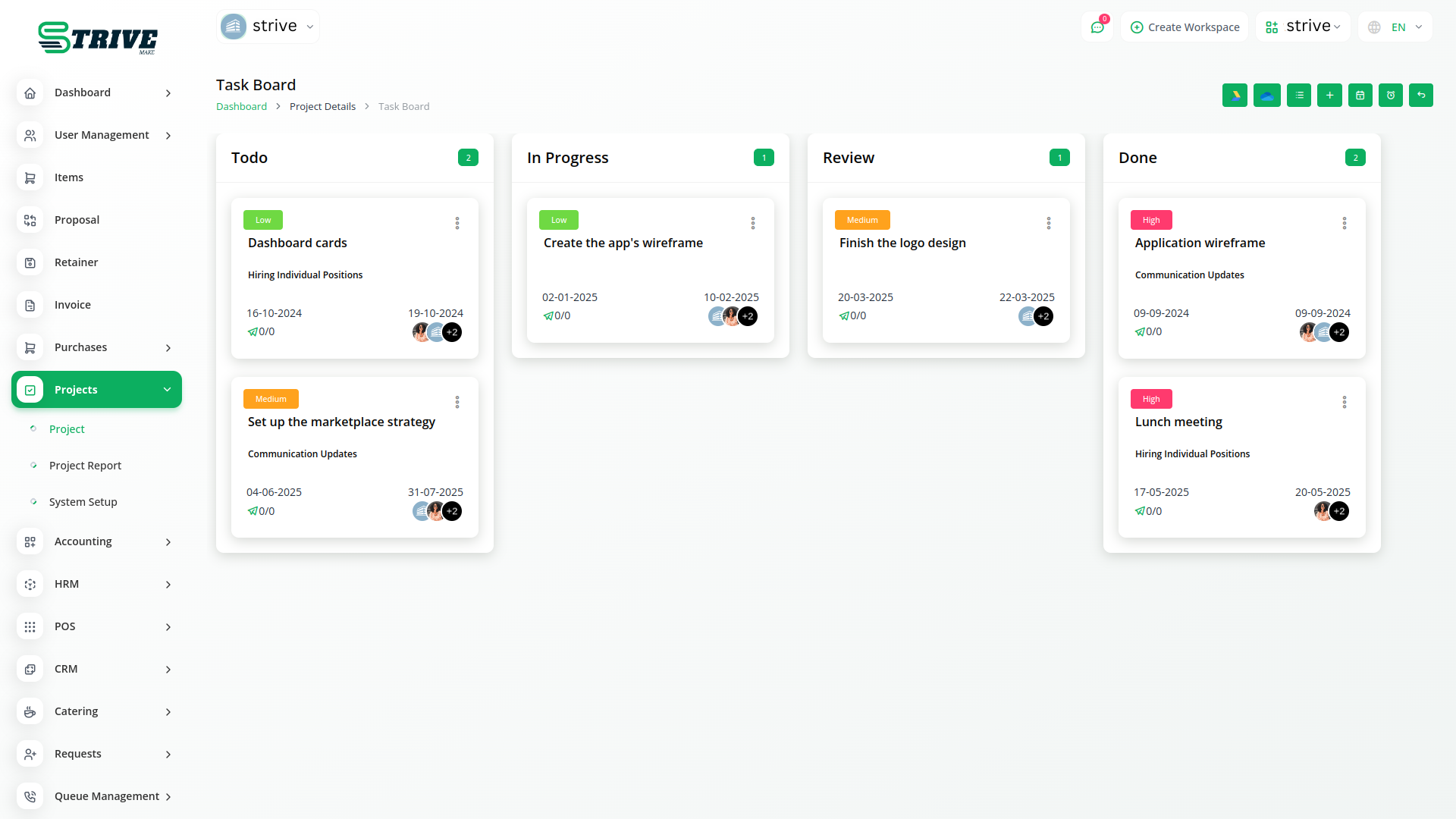Click the Create Workspace button
This screenshot has width=1456, height=819.
[x=1184, y=27]
